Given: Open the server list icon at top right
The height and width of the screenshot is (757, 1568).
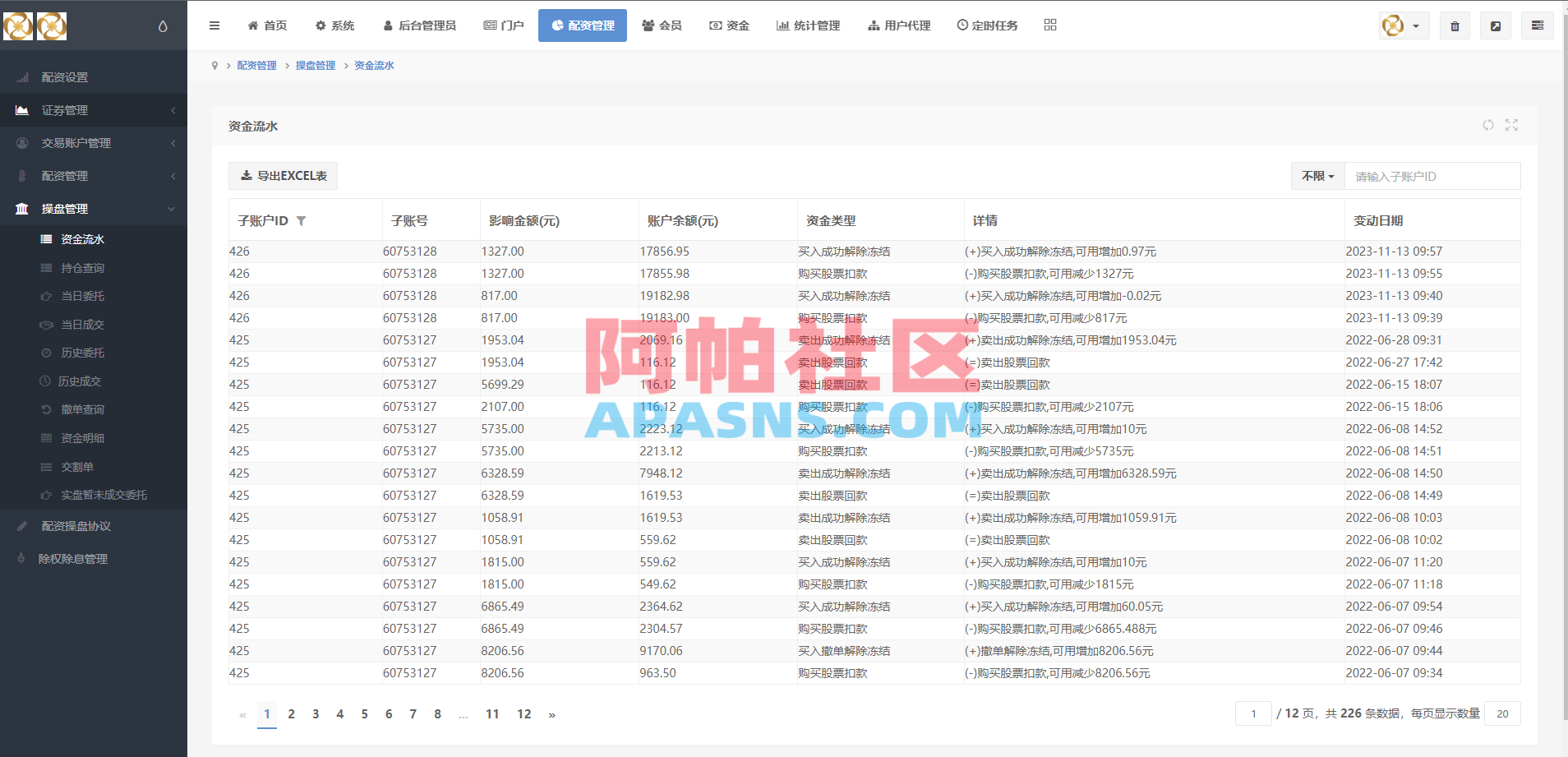Looking at the screenshot, I should (1538, 25).
